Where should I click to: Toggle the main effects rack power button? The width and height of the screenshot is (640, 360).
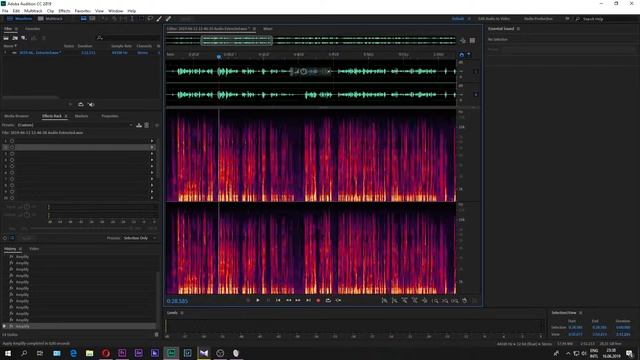point(5,238)
